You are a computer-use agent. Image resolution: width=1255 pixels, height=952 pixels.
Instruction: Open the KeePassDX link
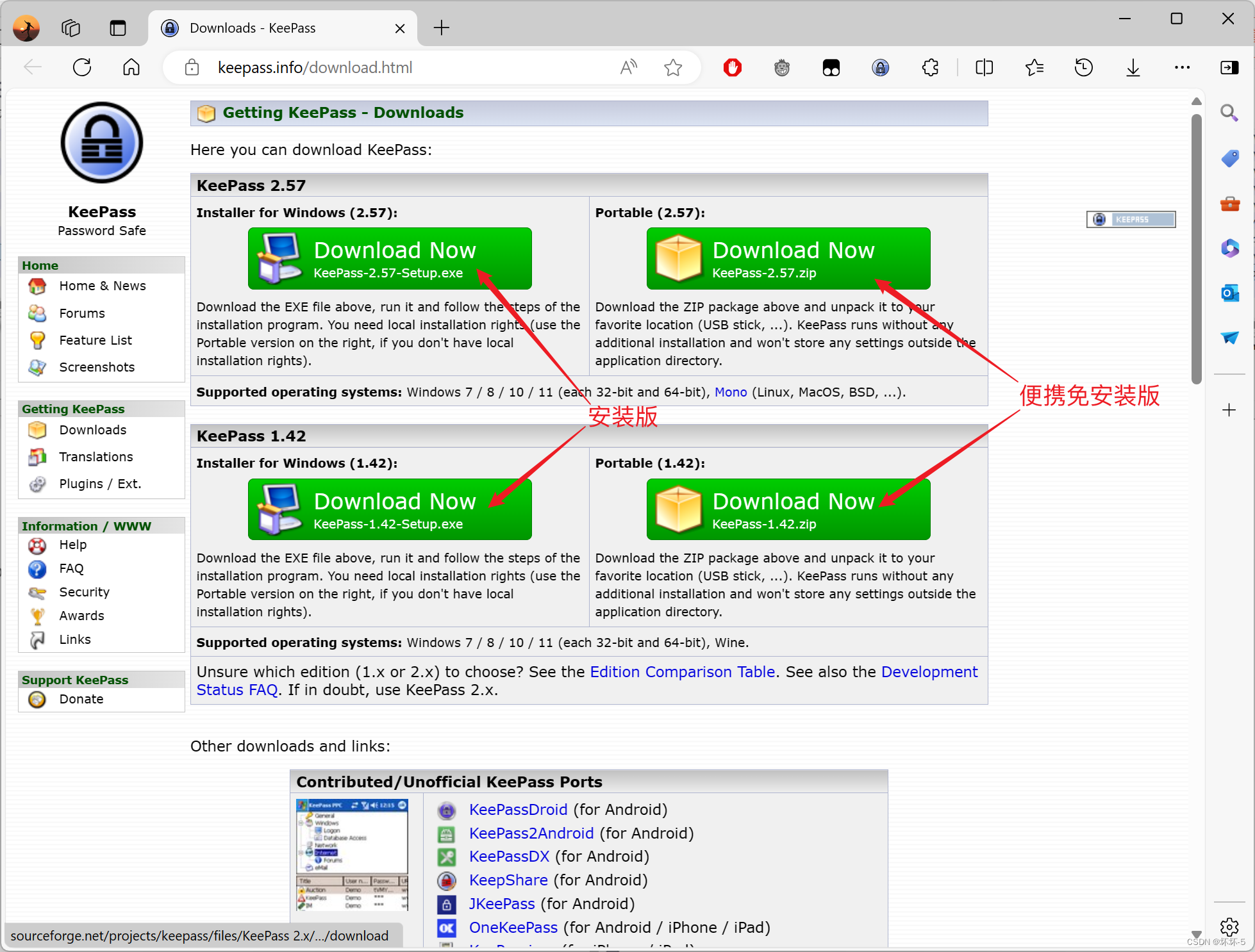click(509, 857)
